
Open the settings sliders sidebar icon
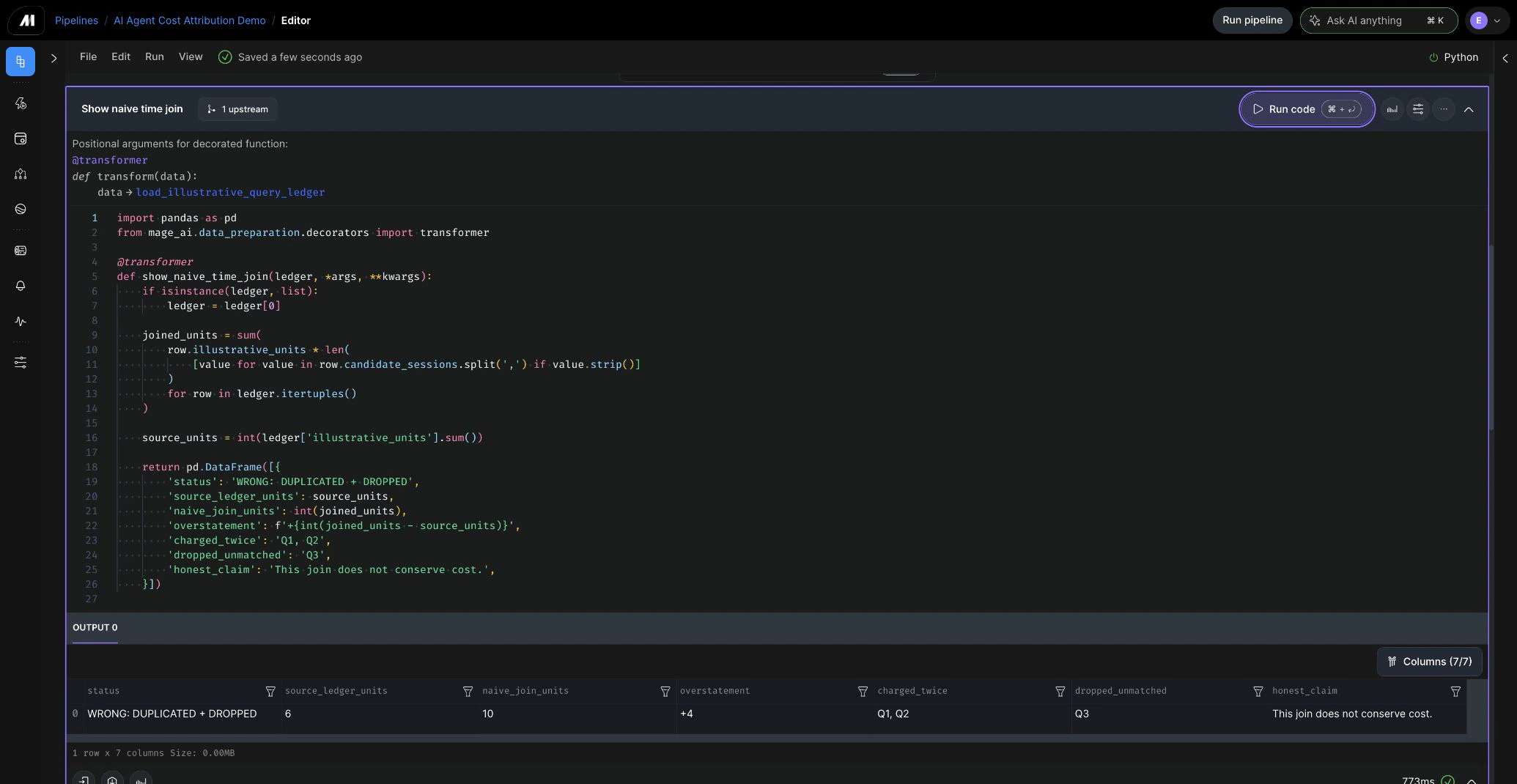click(21, 363)
